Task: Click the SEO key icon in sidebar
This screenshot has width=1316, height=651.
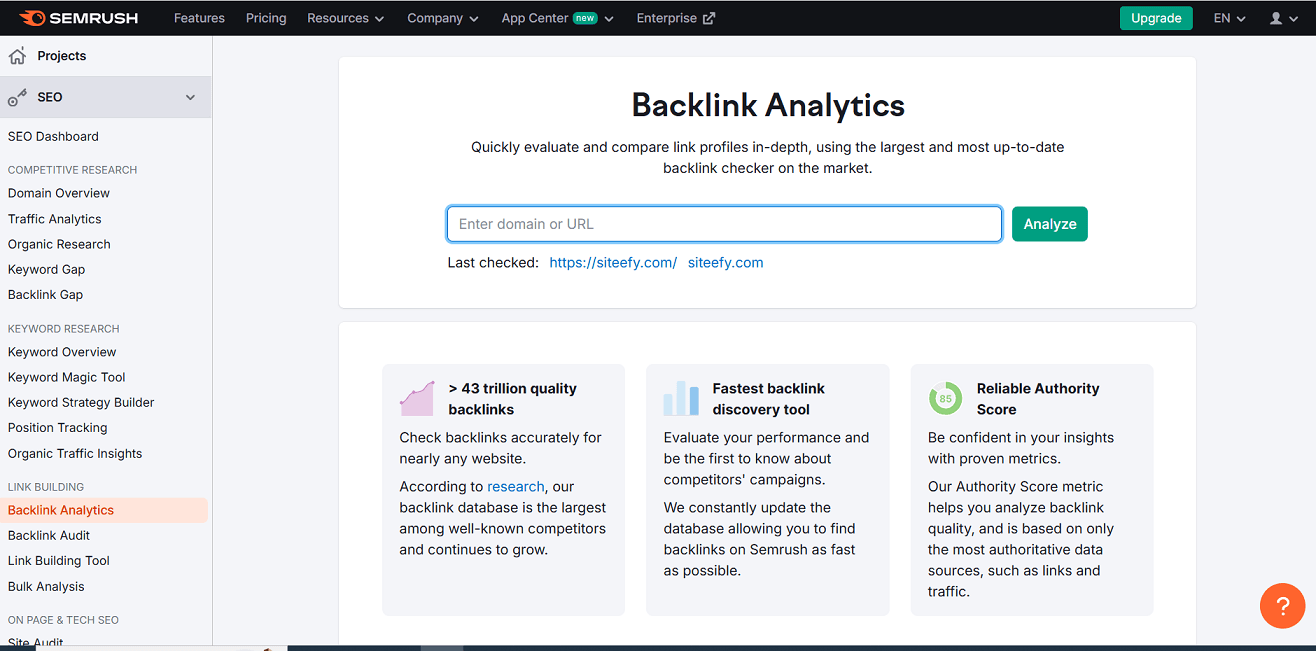Action: tap(16, 96)
